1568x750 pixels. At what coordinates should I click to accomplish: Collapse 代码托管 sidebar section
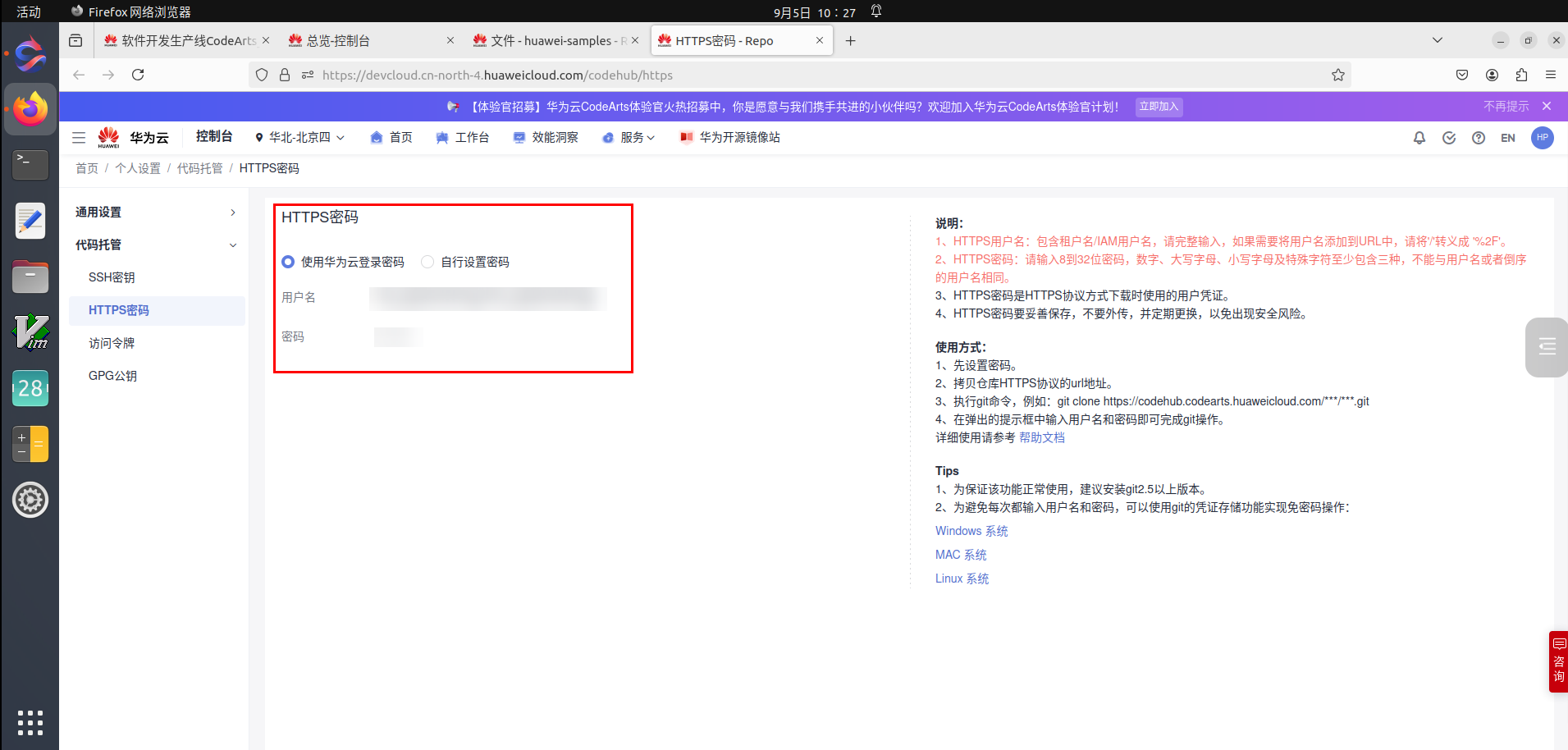click(x=156, y=245)
